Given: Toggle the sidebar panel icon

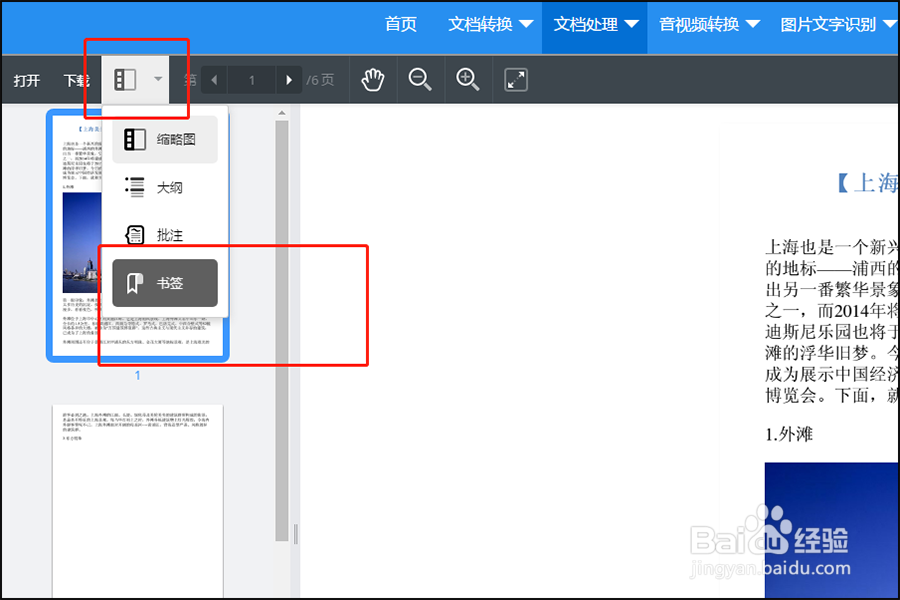Looking at the screenshot, I should click(x=125, y=80).
